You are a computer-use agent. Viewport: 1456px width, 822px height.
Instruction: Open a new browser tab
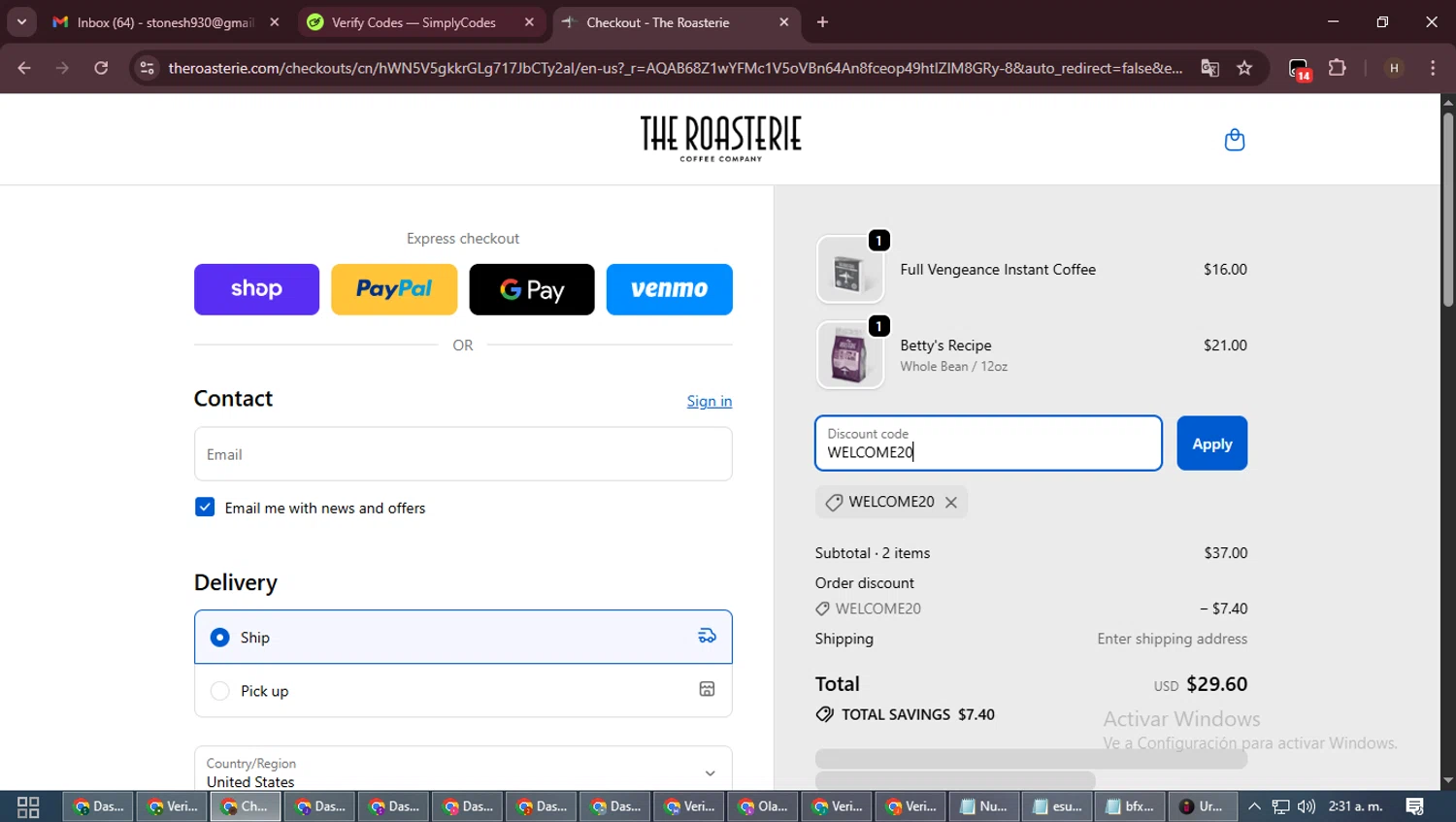click(822, 22)
